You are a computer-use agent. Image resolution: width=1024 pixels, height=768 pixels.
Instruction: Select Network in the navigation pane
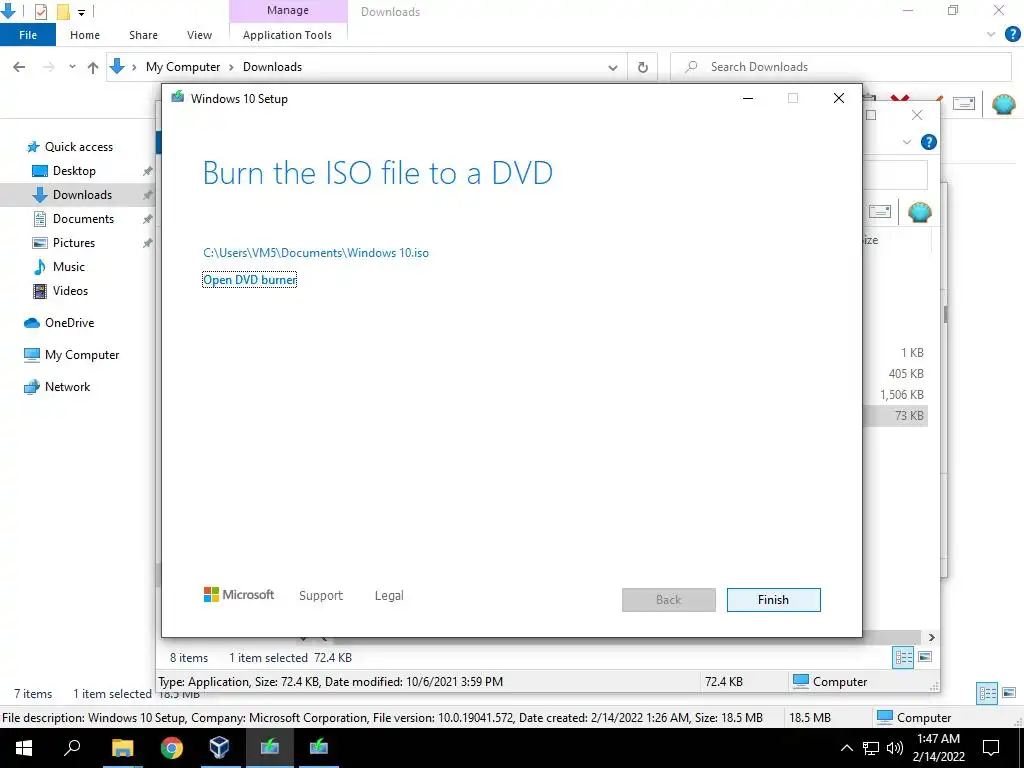point(67,387)
